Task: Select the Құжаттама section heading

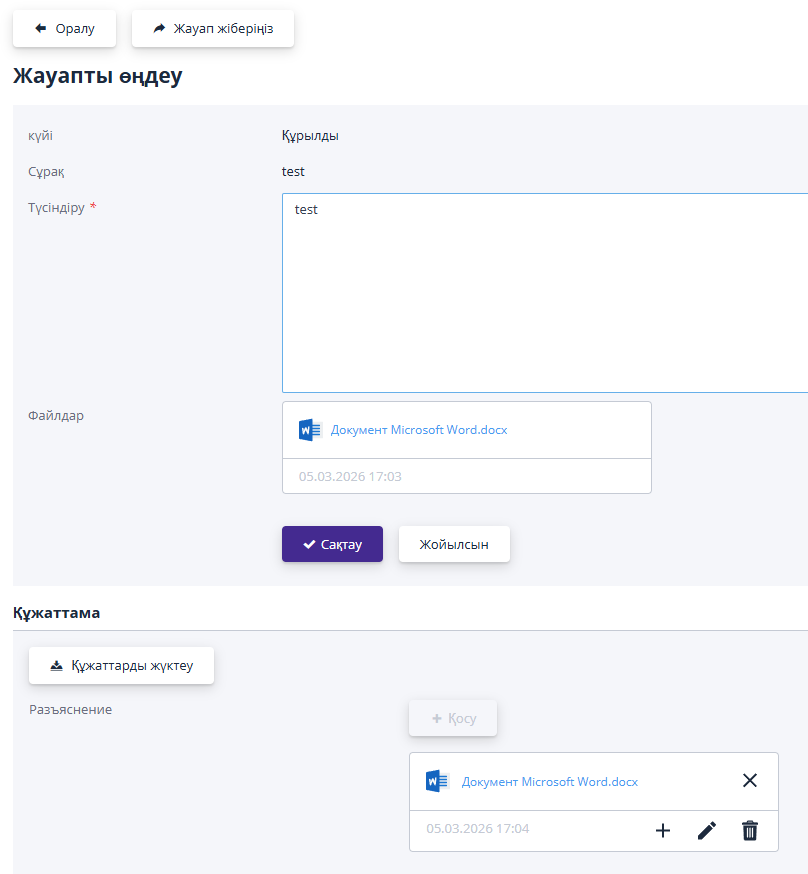Action: tap(56, 611)
